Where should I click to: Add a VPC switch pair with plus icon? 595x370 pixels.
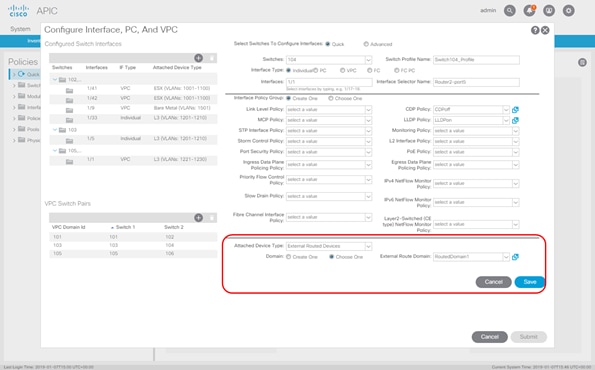tap(198, 218)
